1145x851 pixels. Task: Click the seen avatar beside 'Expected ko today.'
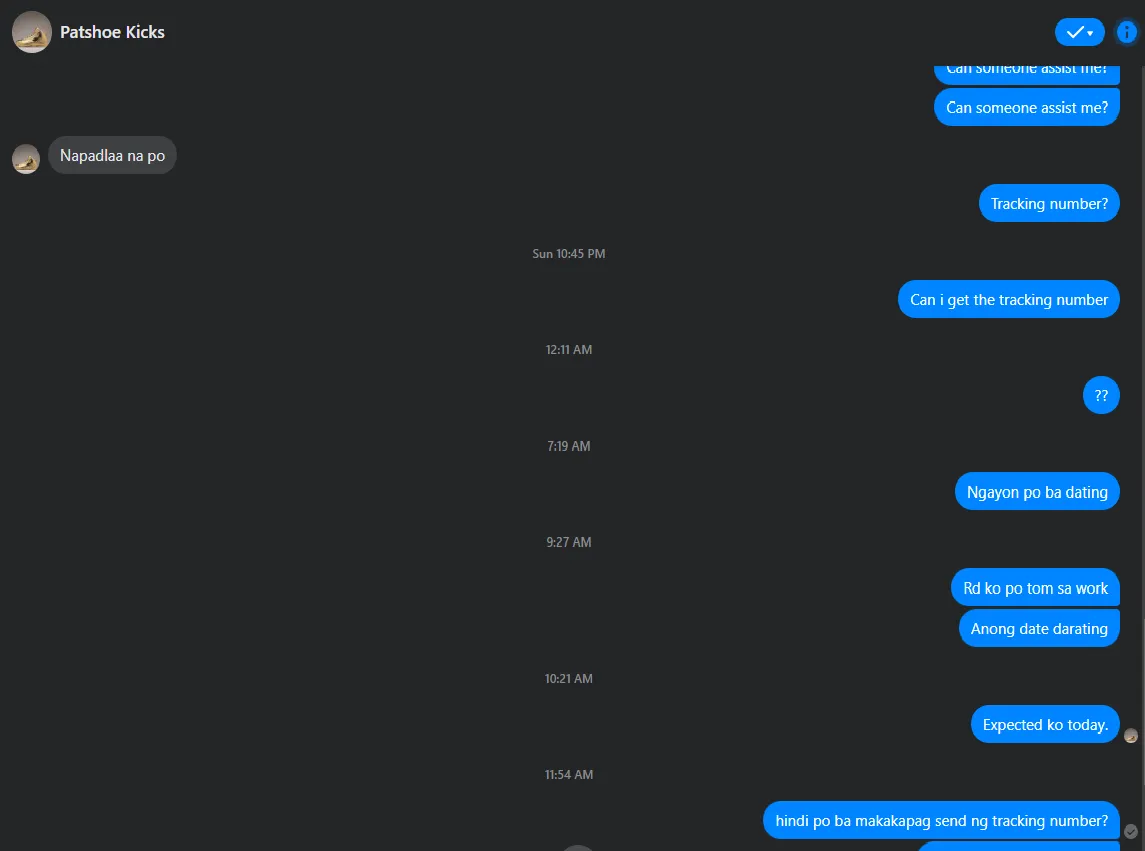point(1130,736)
